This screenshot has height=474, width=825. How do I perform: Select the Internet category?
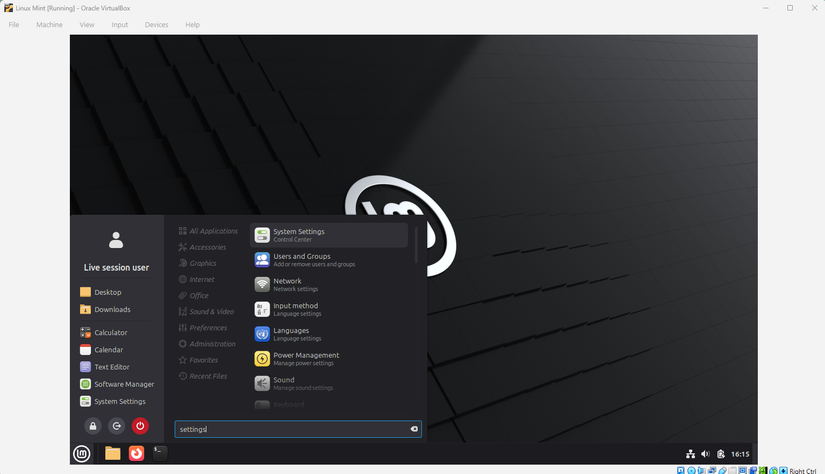(196, 279)
